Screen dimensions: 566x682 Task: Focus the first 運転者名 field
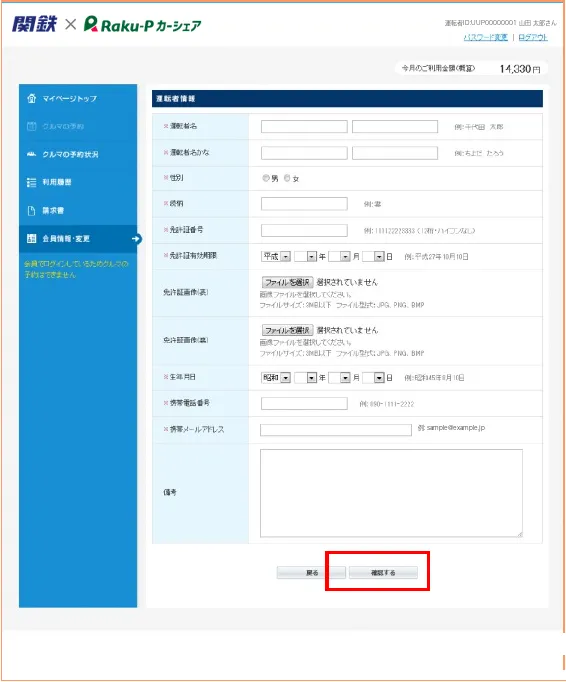pos(304,127)
